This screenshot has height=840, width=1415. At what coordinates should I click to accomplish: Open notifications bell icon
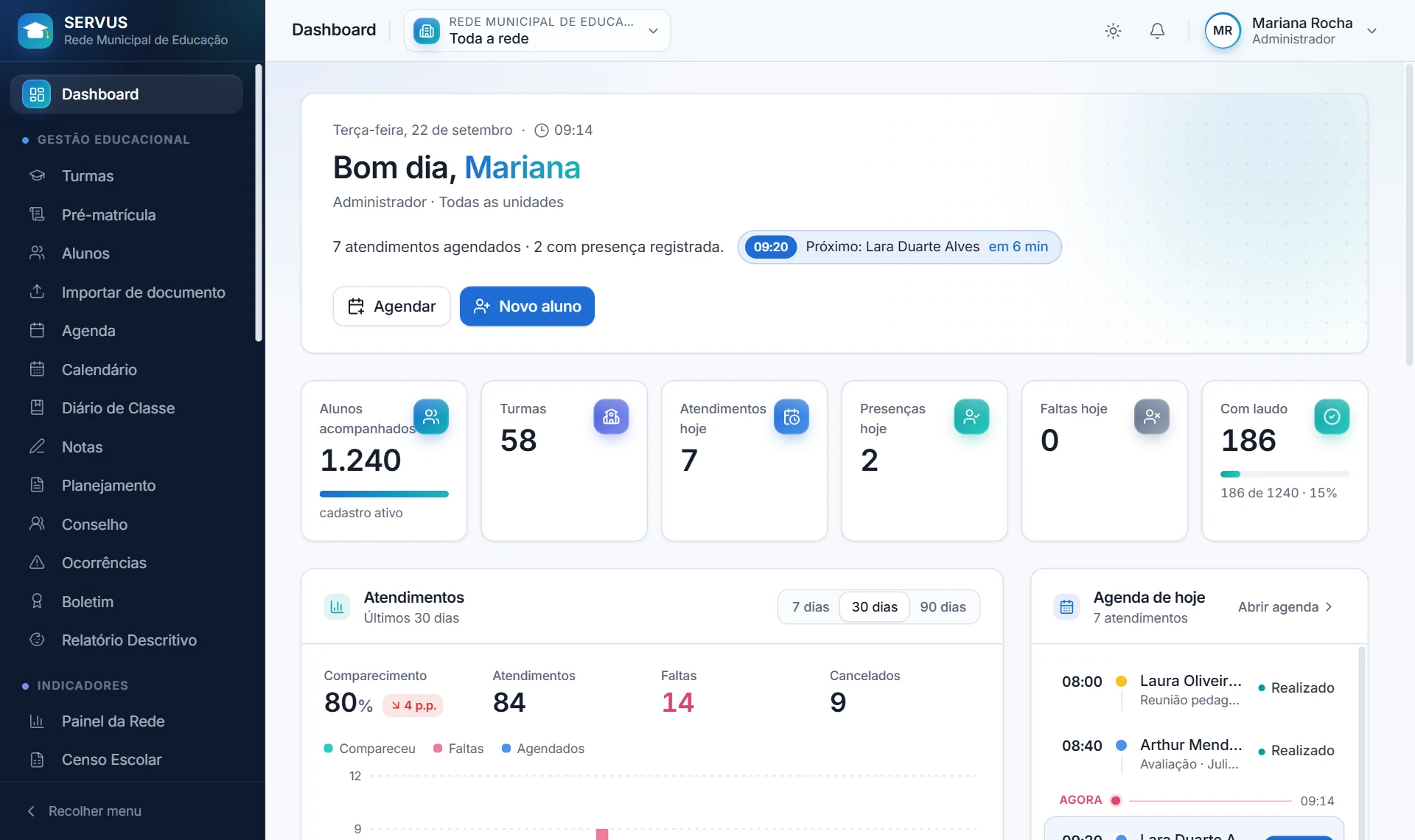coord(1157,30)
